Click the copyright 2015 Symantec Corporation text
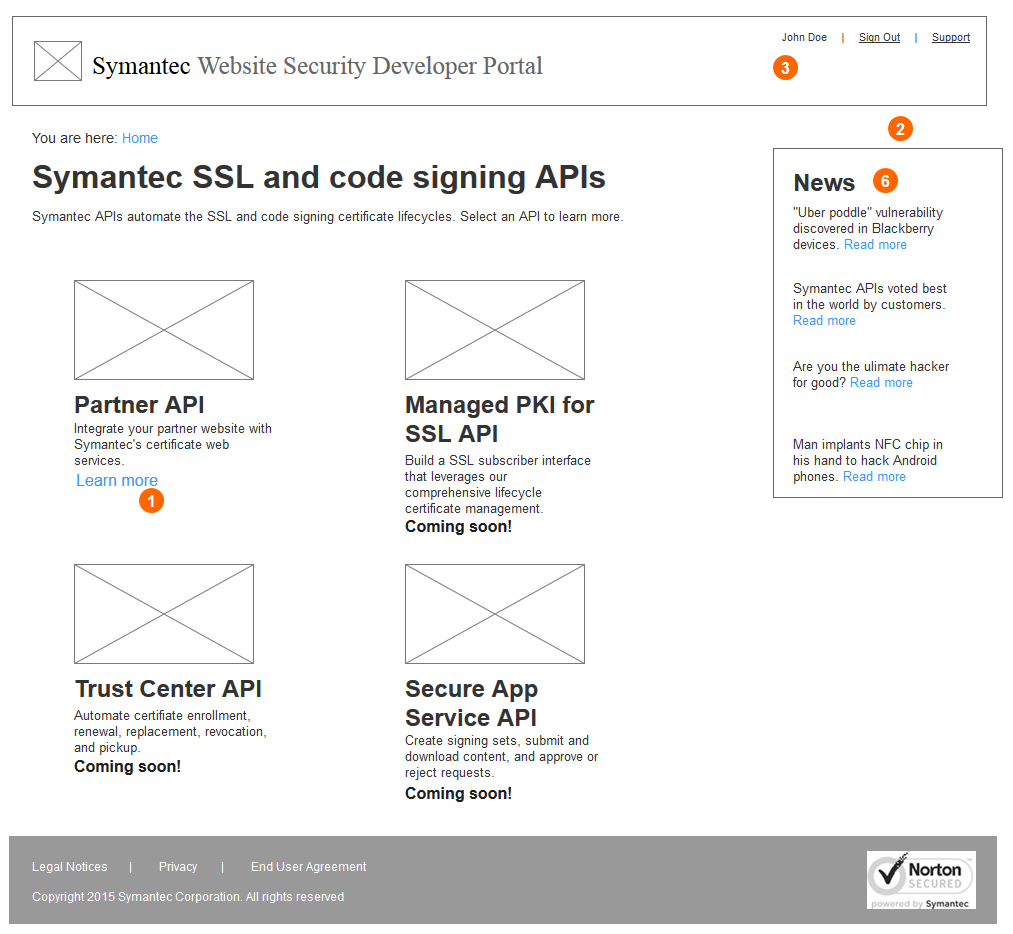 188,897
